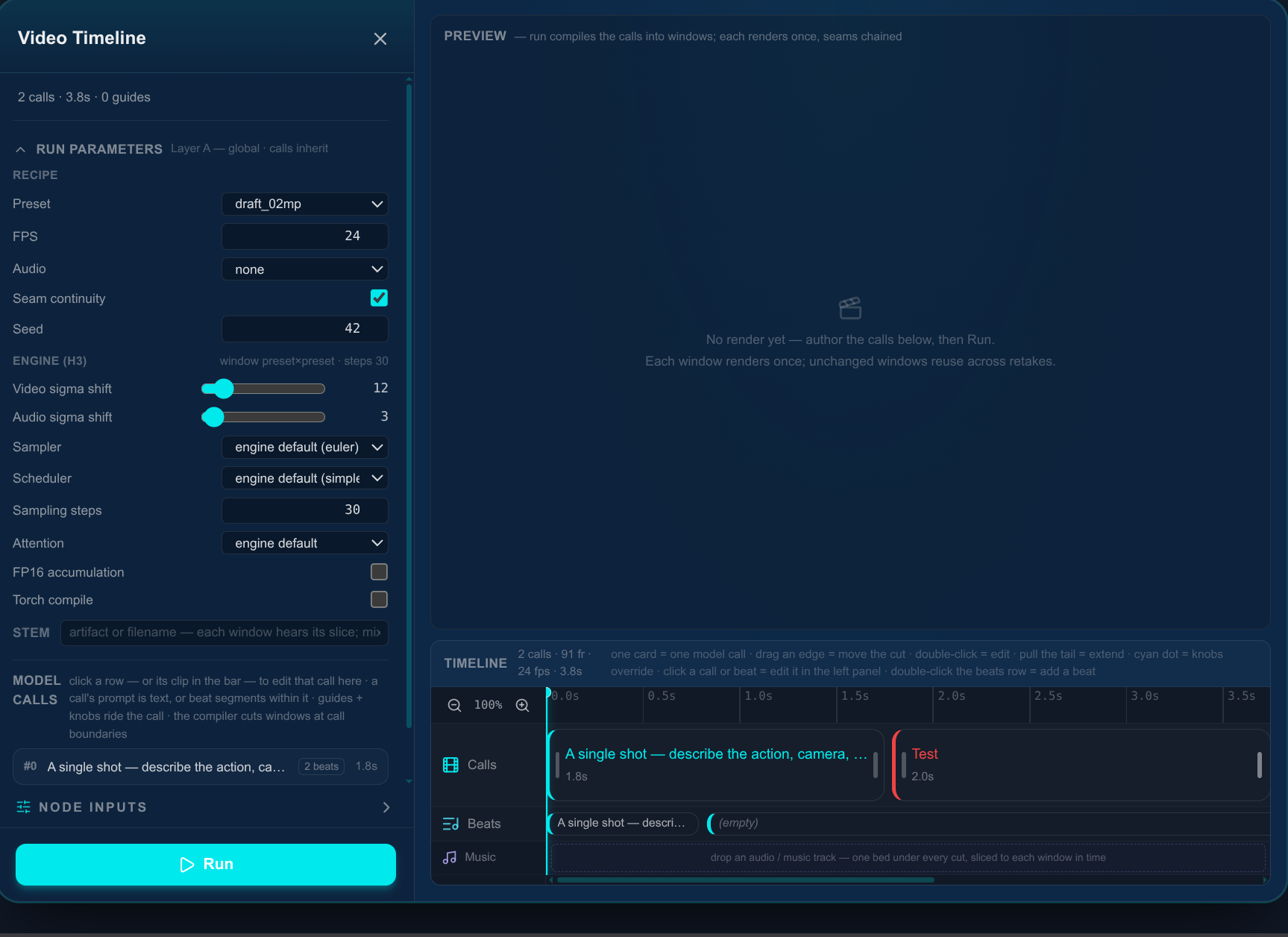Screen dimensions: 1288x937
Task: Click the Sampling steps field
Action: pos(304,510)
